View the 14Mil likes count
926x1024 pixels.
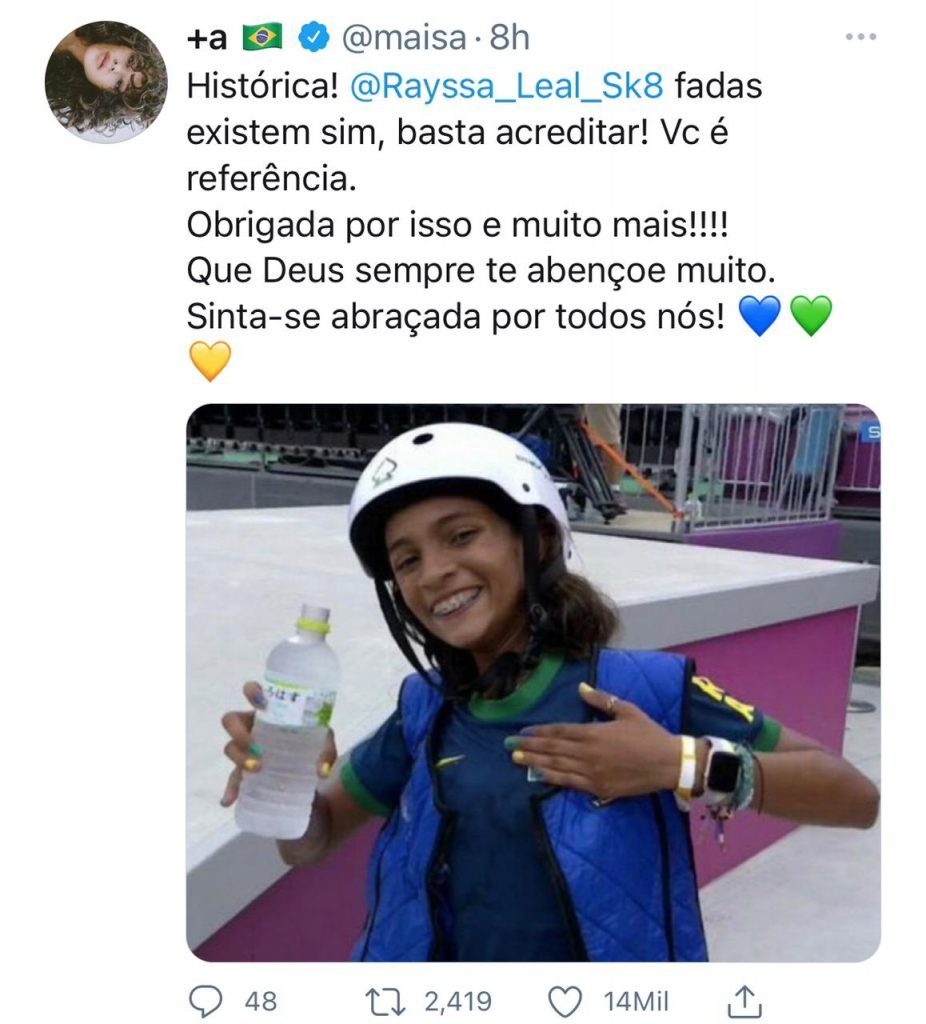click(x=636, y=1001)
